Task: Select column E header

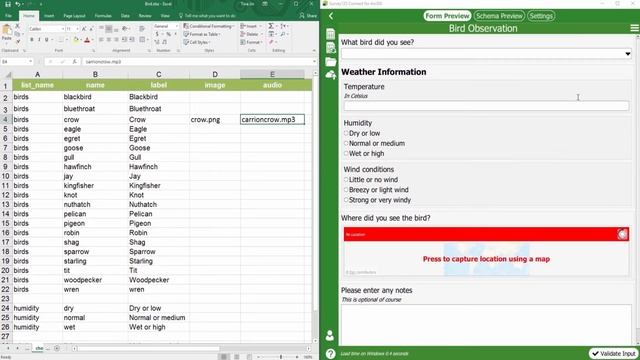Action: tap(272, 74)
